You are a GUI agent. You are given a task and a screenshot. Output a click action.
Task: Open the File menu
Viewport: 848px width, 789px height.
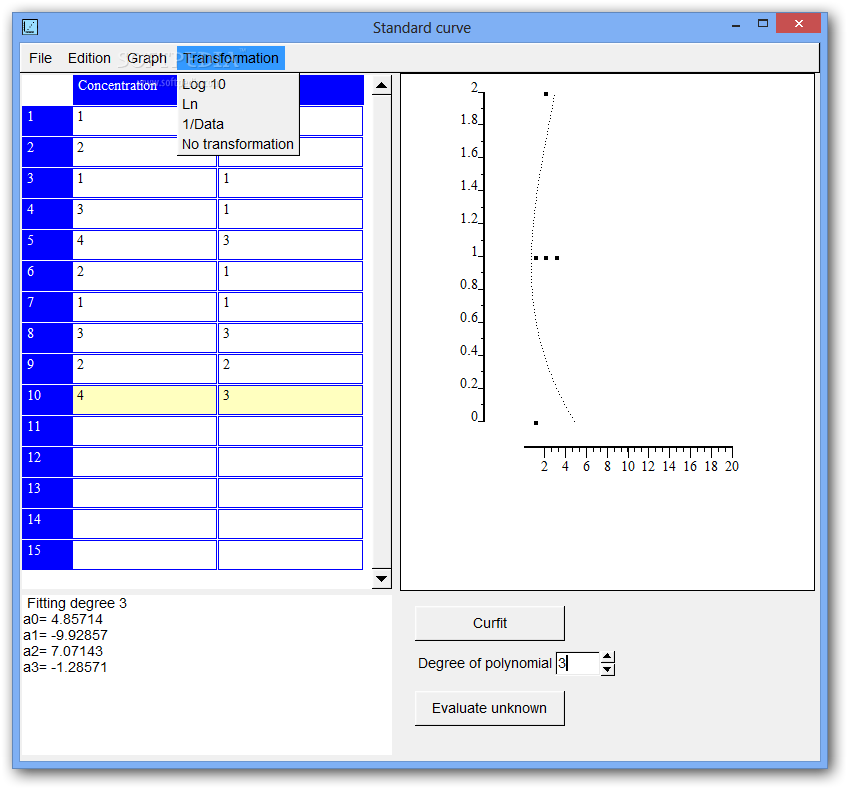[x=41, y=58]
